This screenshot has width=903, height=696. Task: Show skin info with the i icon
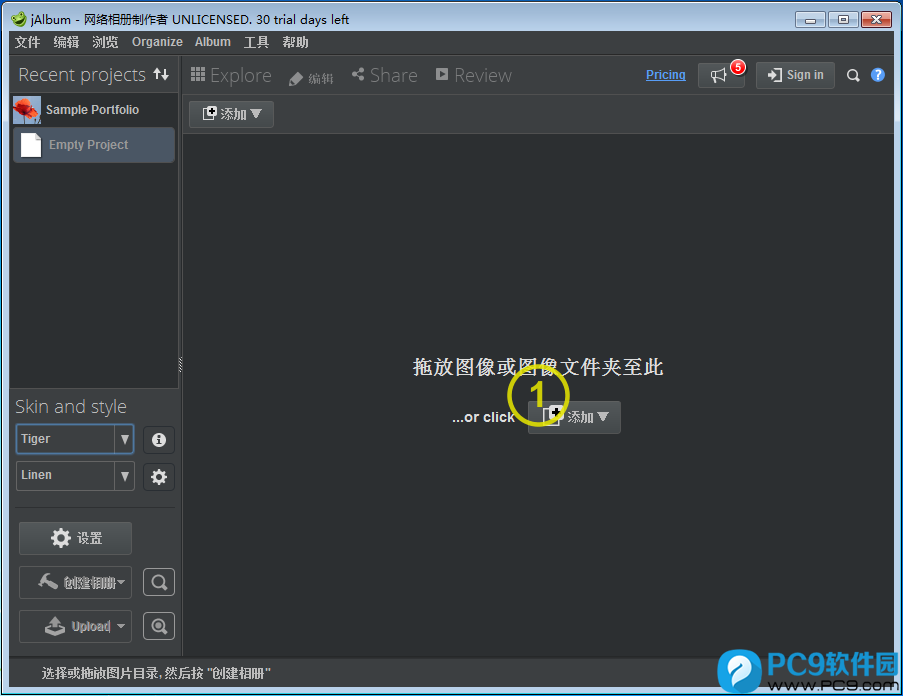pyautogui.click(x=159, y=440)
